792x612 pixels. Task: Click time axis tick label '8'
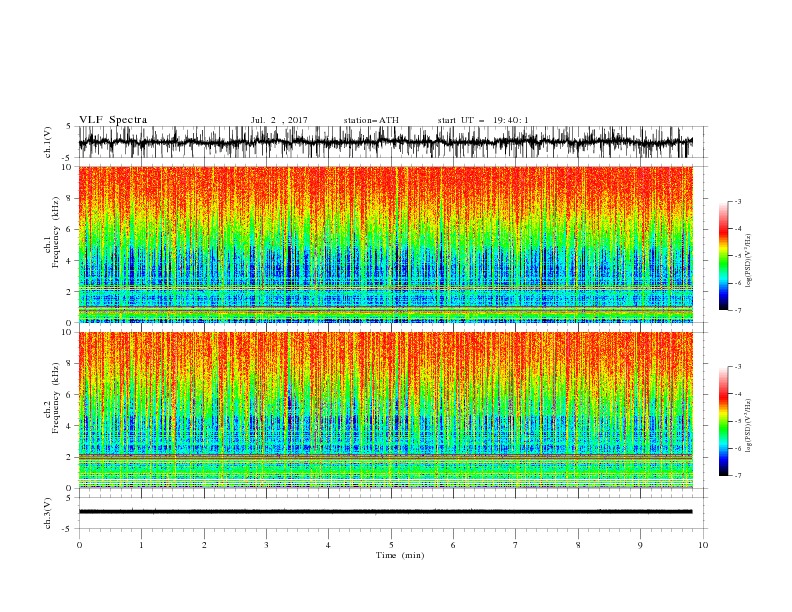point(578,545)
